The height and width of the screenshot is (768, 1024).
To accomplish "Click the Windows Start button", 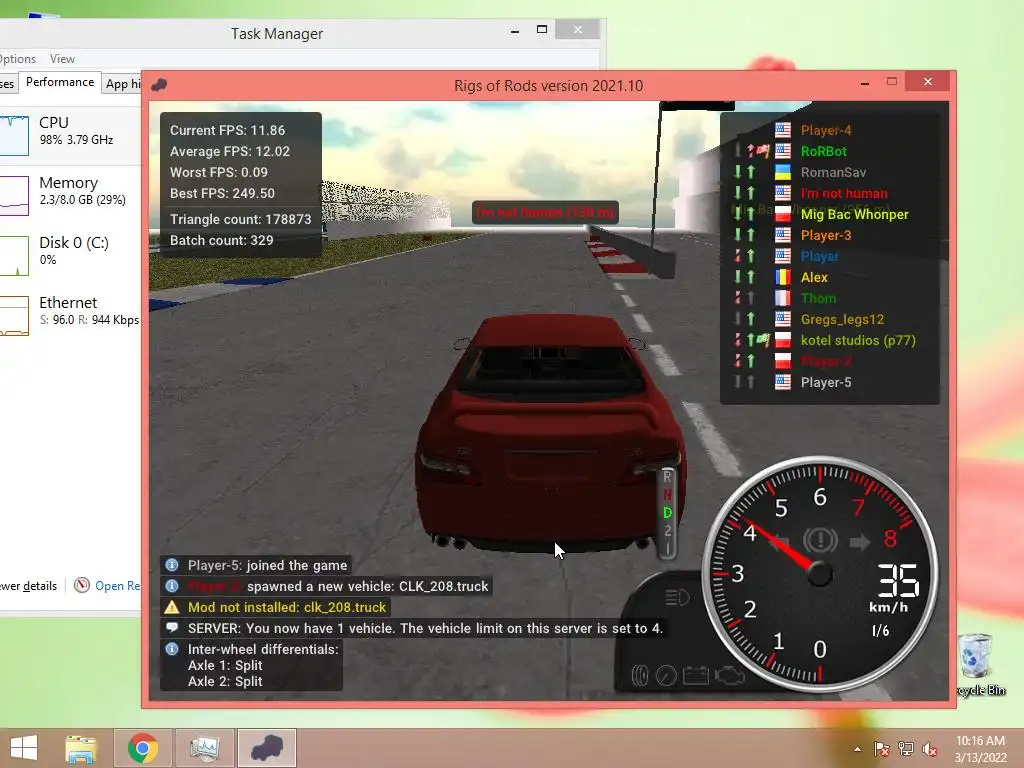I will [24, 748].
